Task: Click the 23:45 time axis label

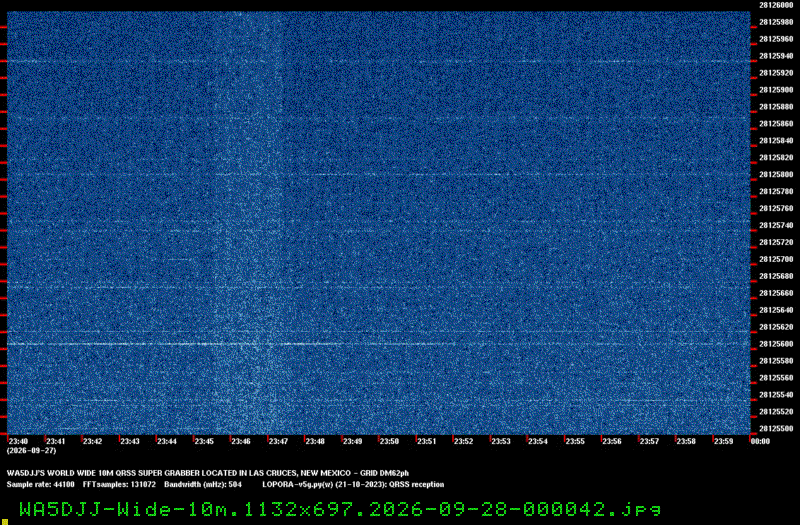Action: tap(204, 441)
